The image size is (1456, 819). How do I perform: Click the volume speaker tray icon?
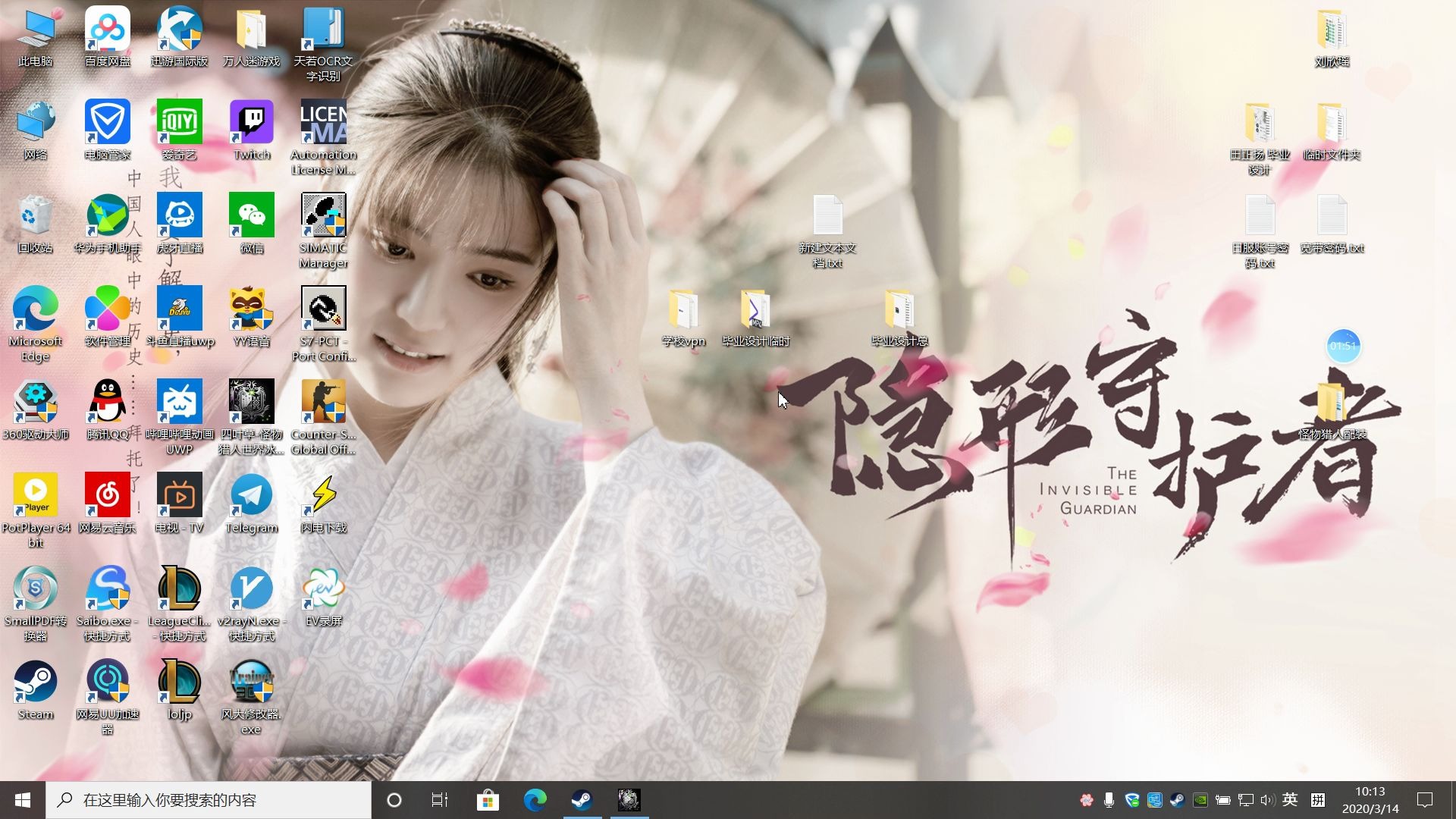click(x=1267, y=800)
